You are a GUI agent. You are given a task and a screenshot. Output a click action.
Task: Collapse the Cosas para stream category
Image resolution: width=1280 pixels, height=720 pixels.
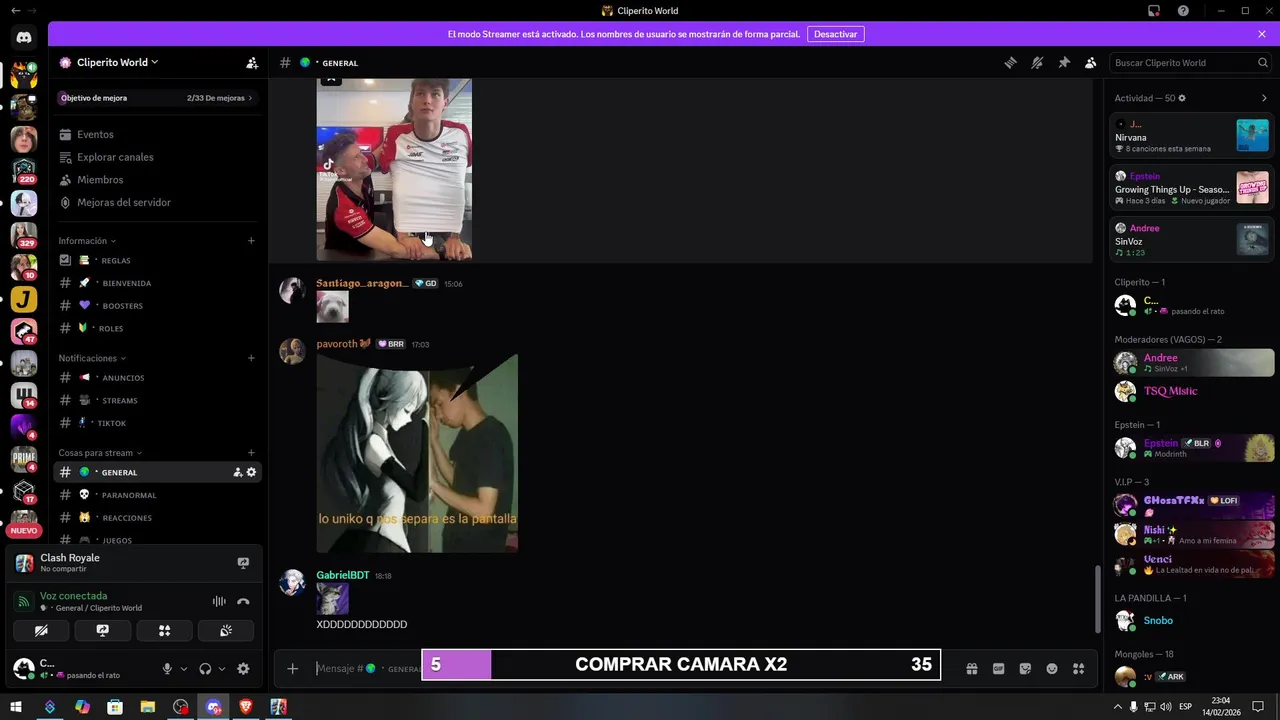100,453
